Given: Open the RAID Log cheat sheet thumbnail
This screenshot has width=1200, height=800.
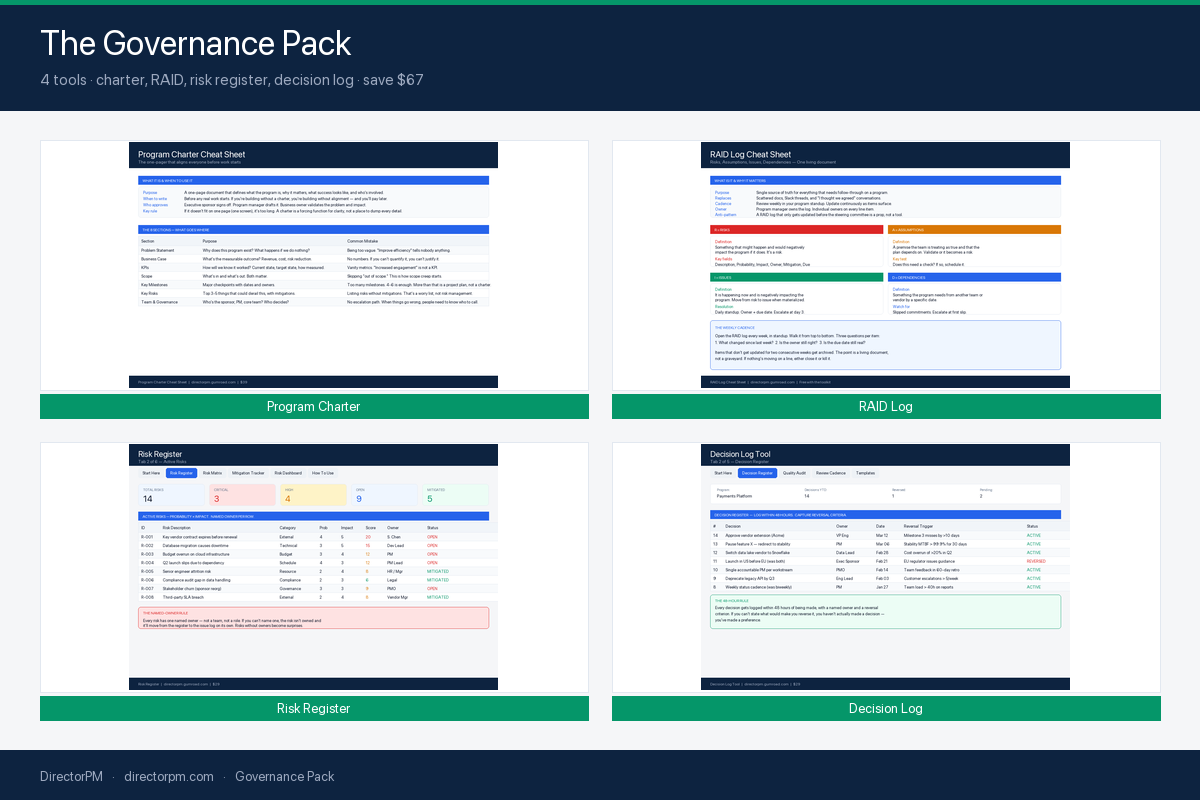Looking at the screenshot, I should [x=886, y=266].
